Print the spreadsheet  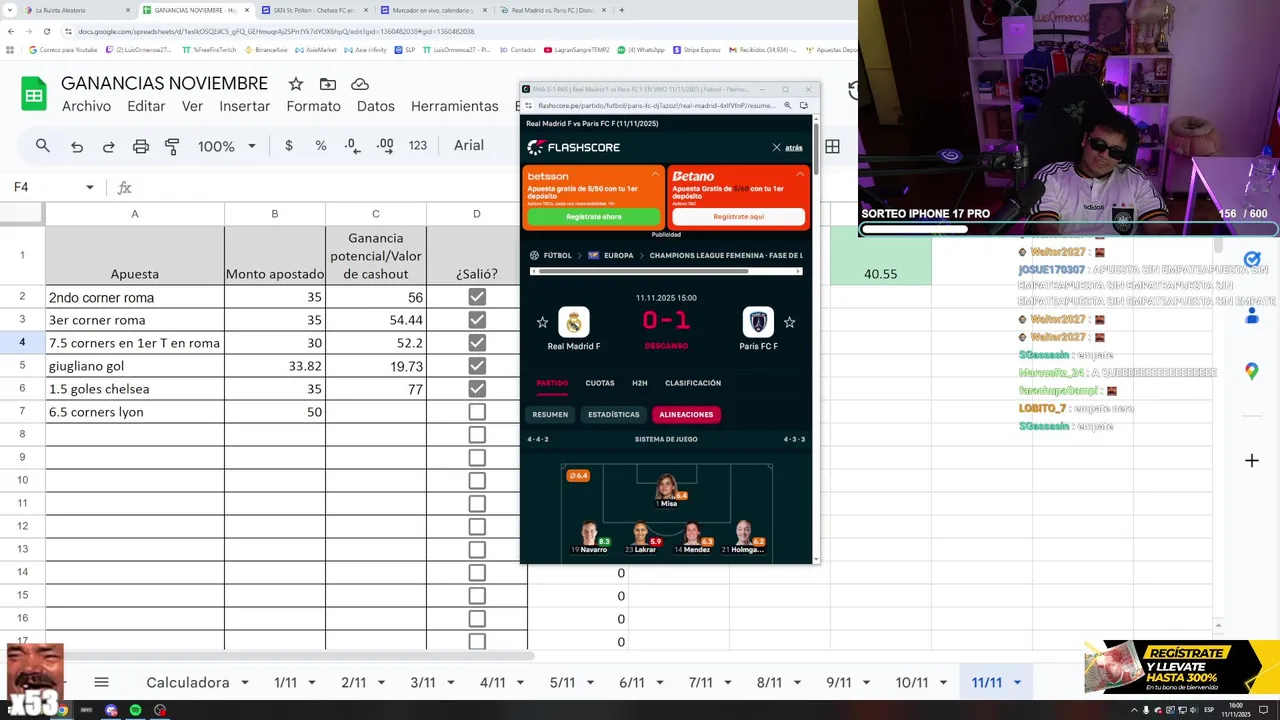click(141, 146)
